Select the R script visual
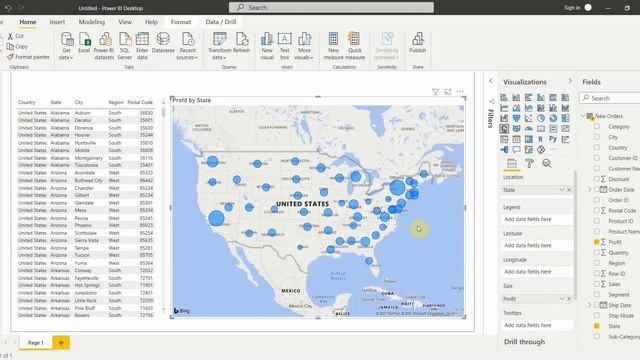 click(x=541, y=139)
